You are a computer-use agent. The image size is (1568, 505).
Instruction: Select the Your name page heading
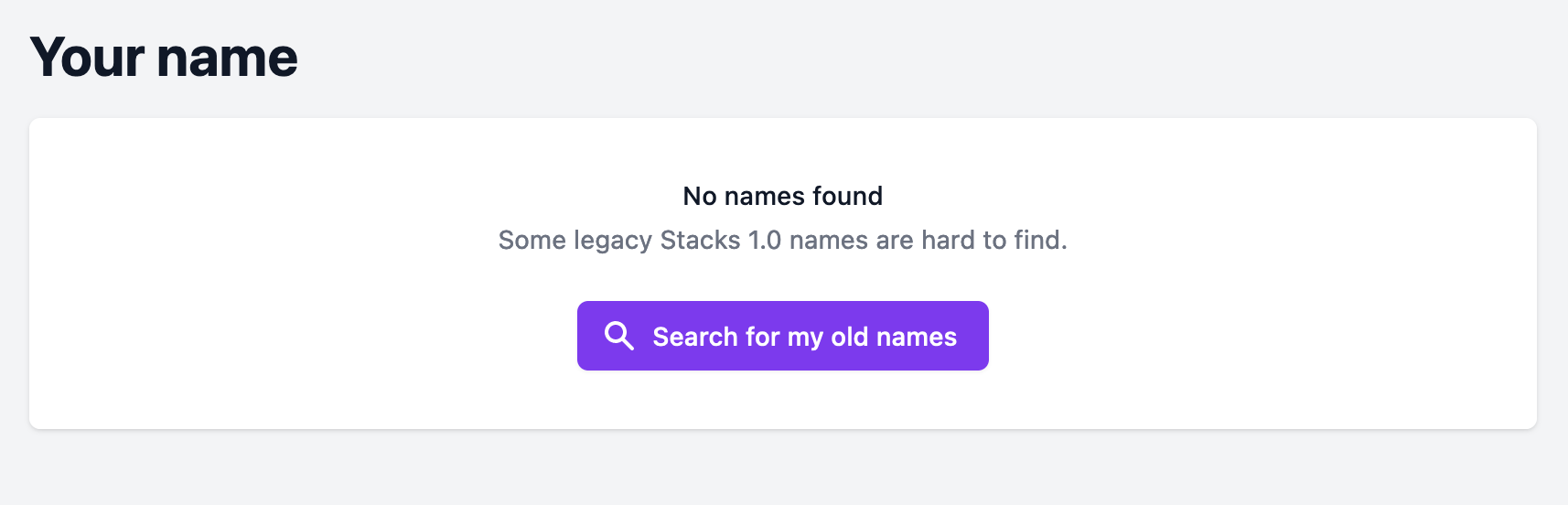[x=164, y=58]
